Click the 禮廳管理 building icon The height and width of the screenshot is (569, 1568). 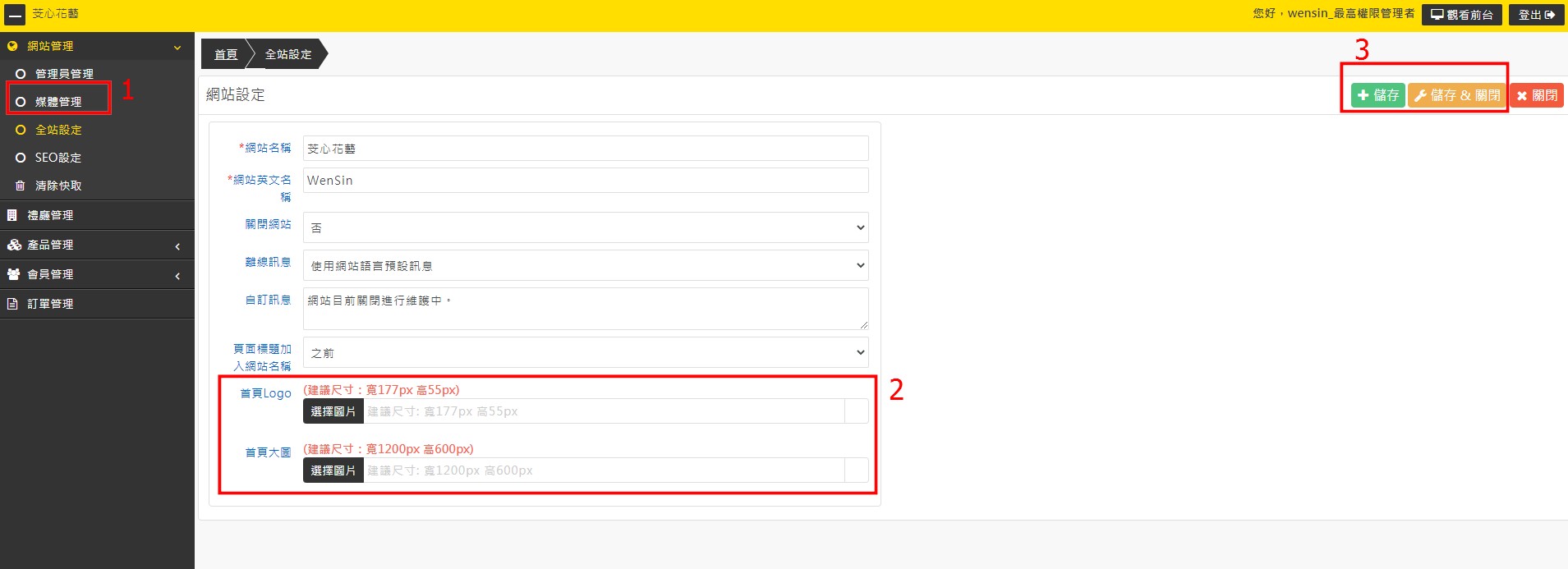tap(12, 215)
